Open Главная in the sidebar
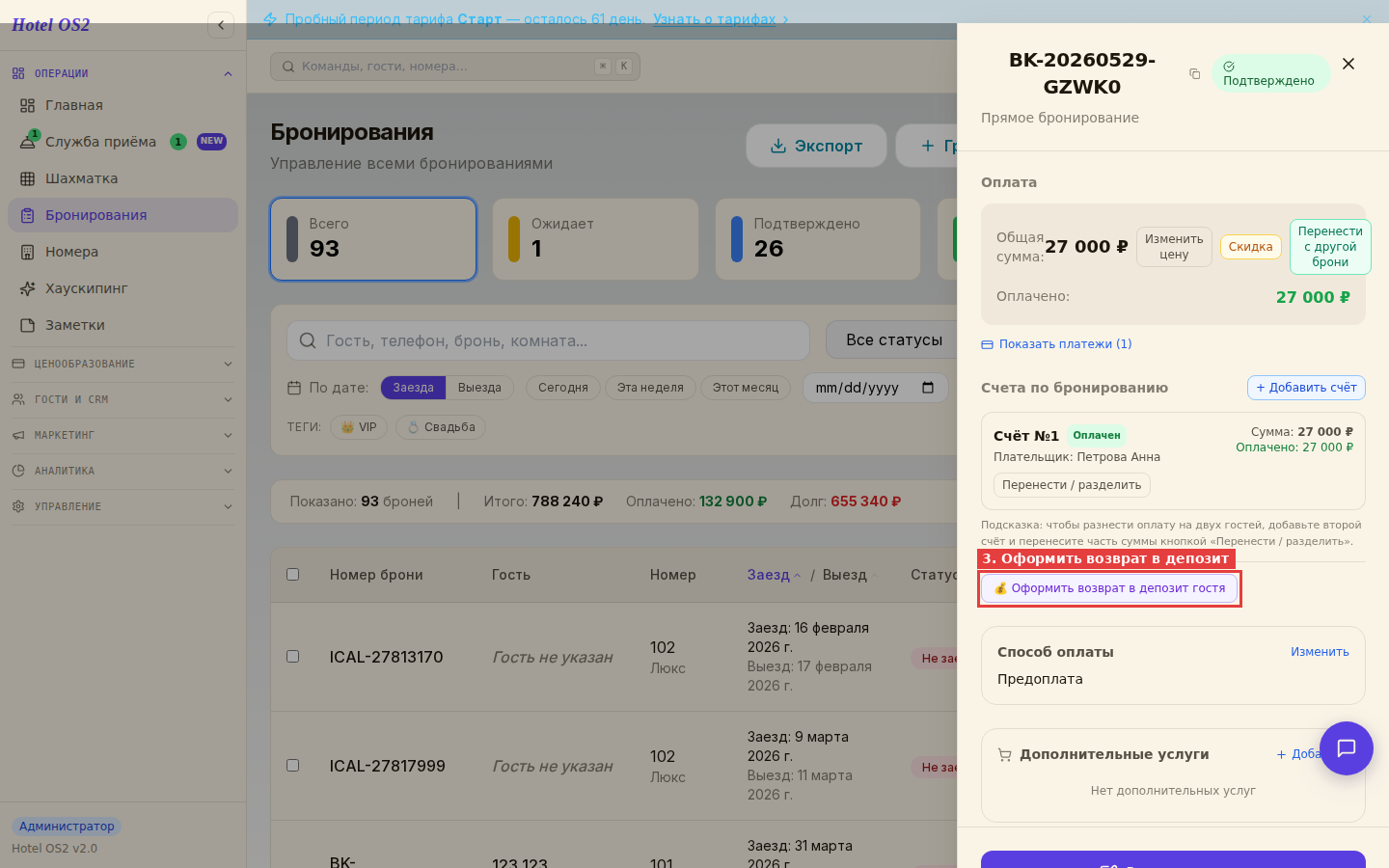The width and height of the screenshot is (1389, 868). tap(123, 105)
